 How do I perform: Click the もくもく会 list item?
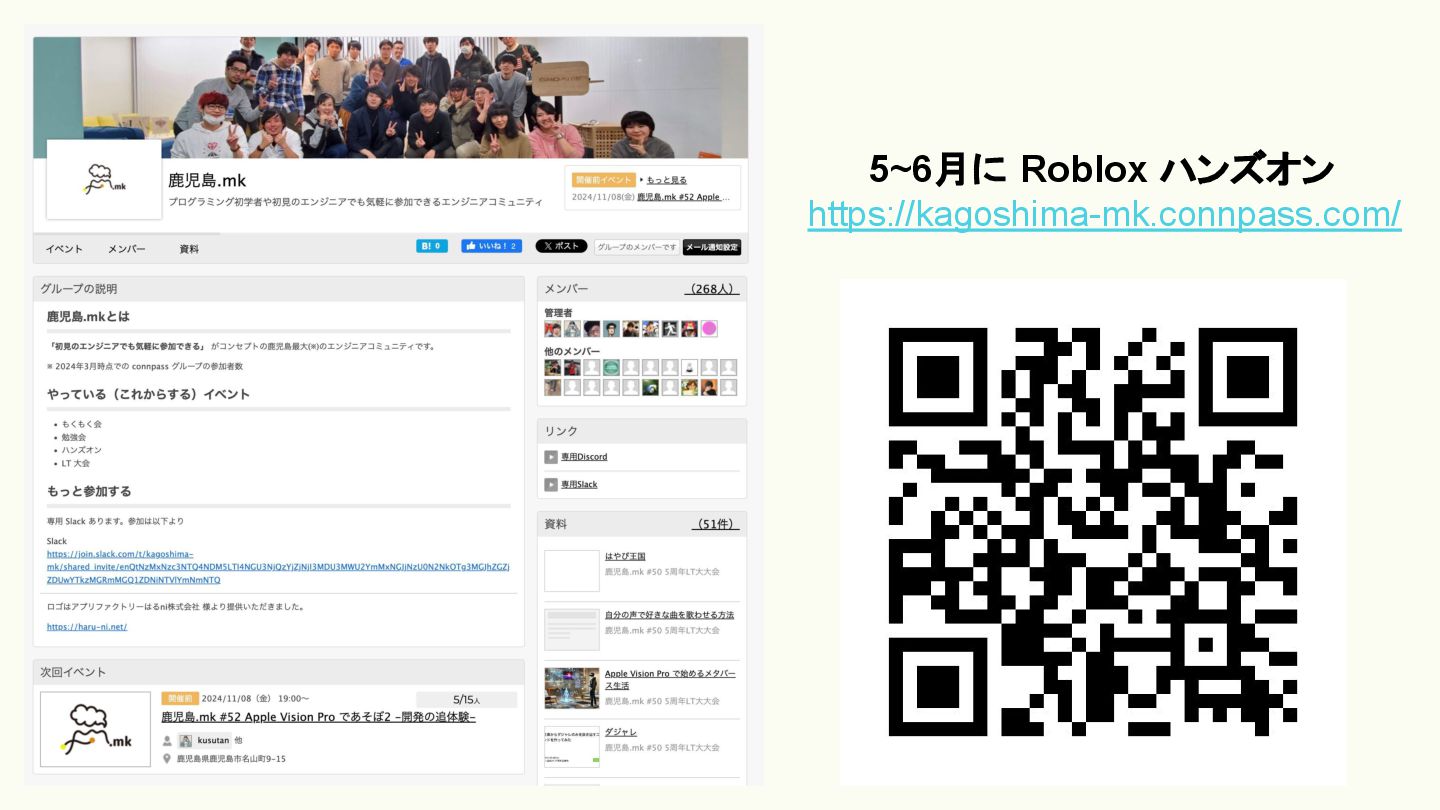click(81, 424)
